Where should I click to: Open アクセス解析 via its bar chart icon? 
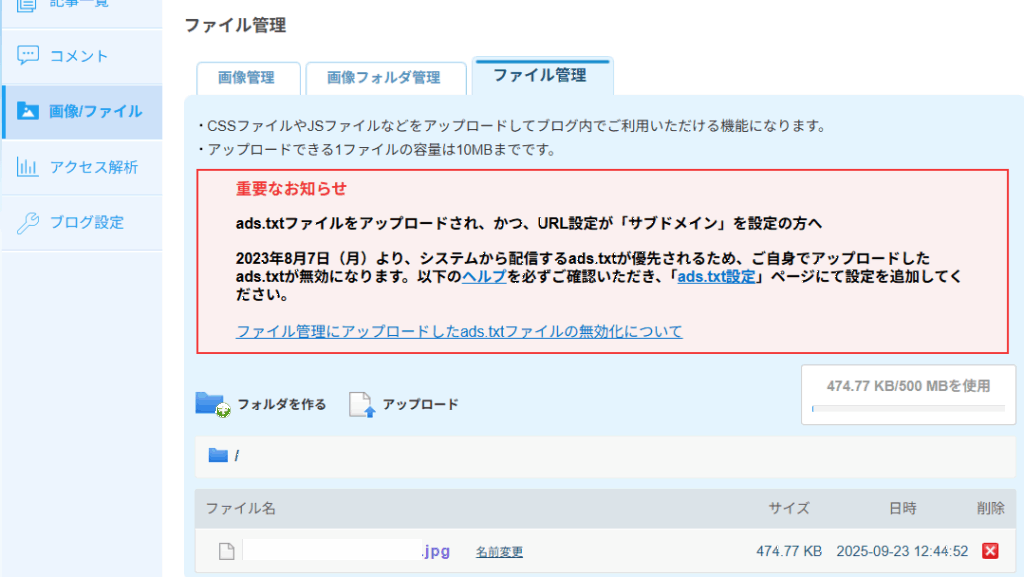coord(27,167)
